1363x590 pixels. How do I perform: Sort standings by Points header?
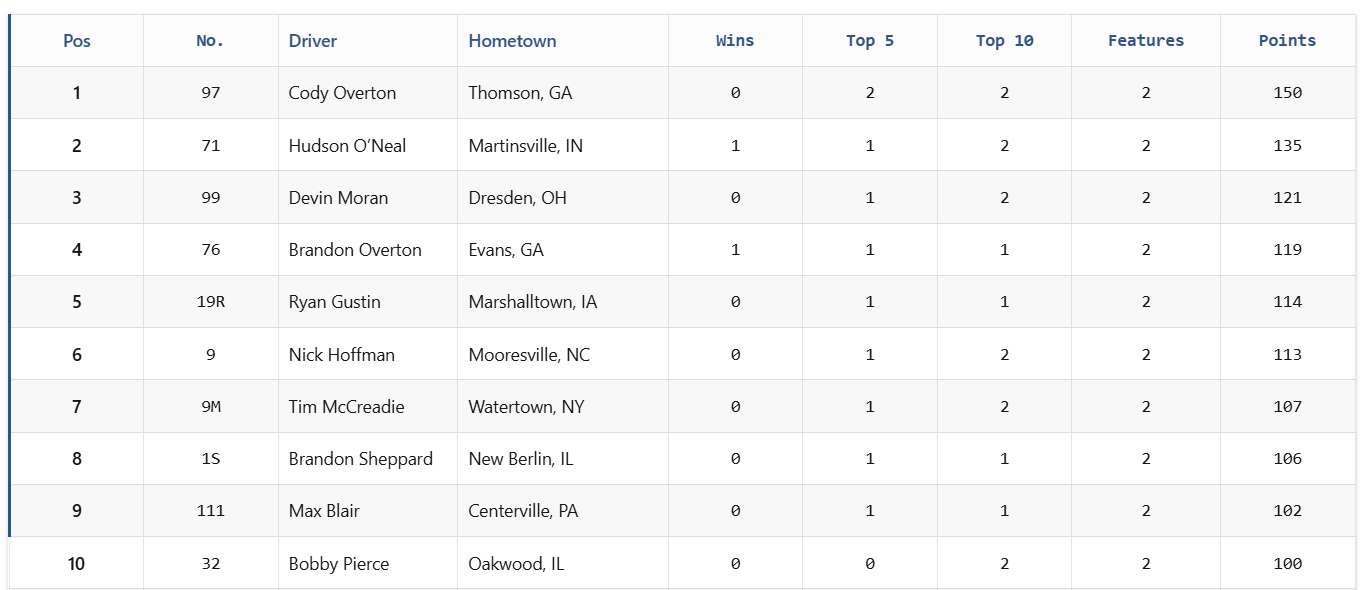pyautogui.click(x=1287, y=41)
